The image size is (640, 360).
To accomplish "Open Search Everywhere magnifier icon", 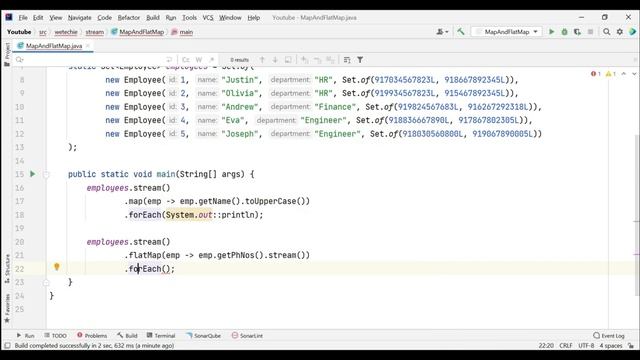I will tap(607, 31).
